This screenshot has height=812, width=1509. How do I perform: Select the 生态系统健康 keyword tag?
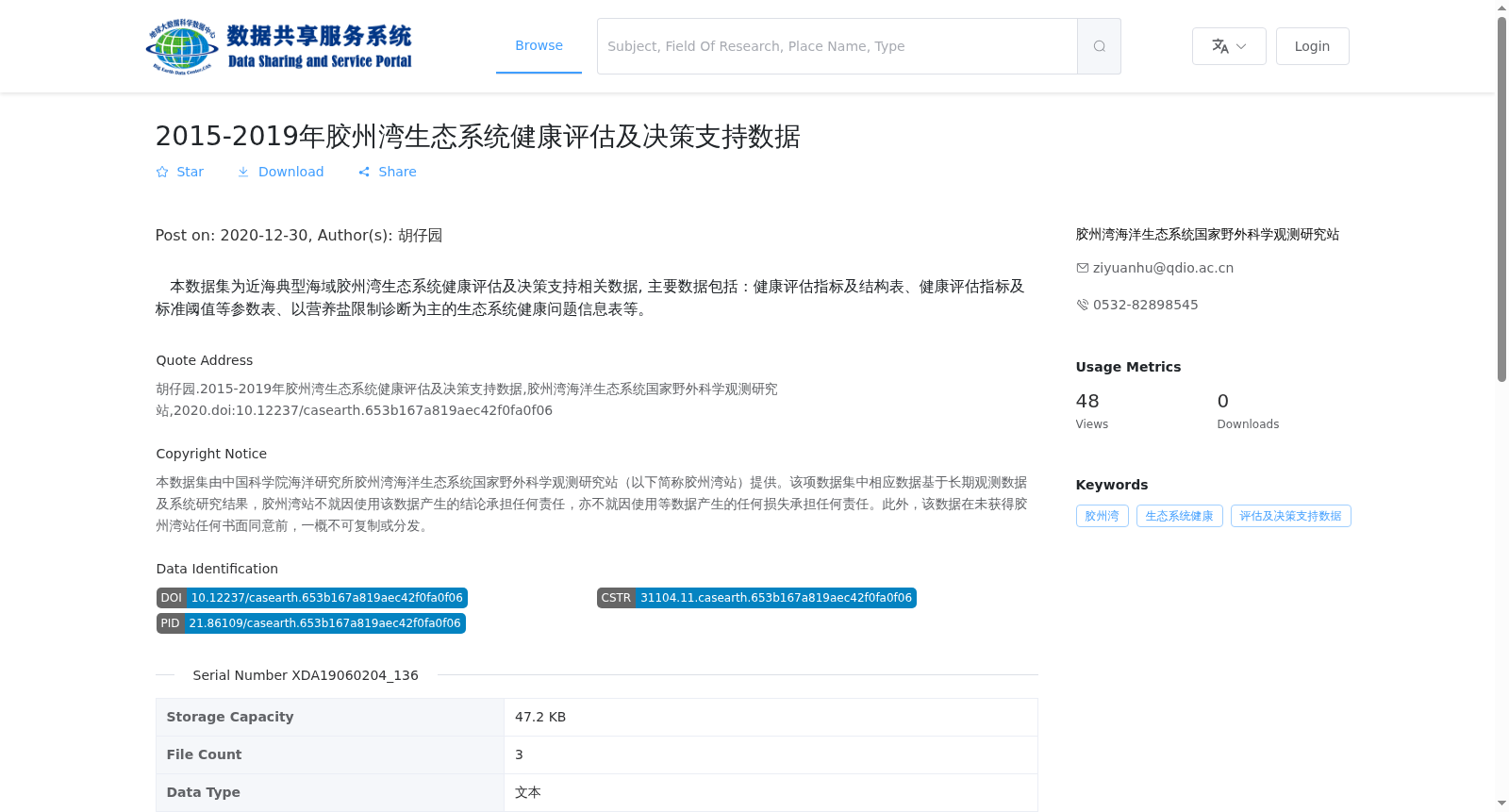[1179, 516]
